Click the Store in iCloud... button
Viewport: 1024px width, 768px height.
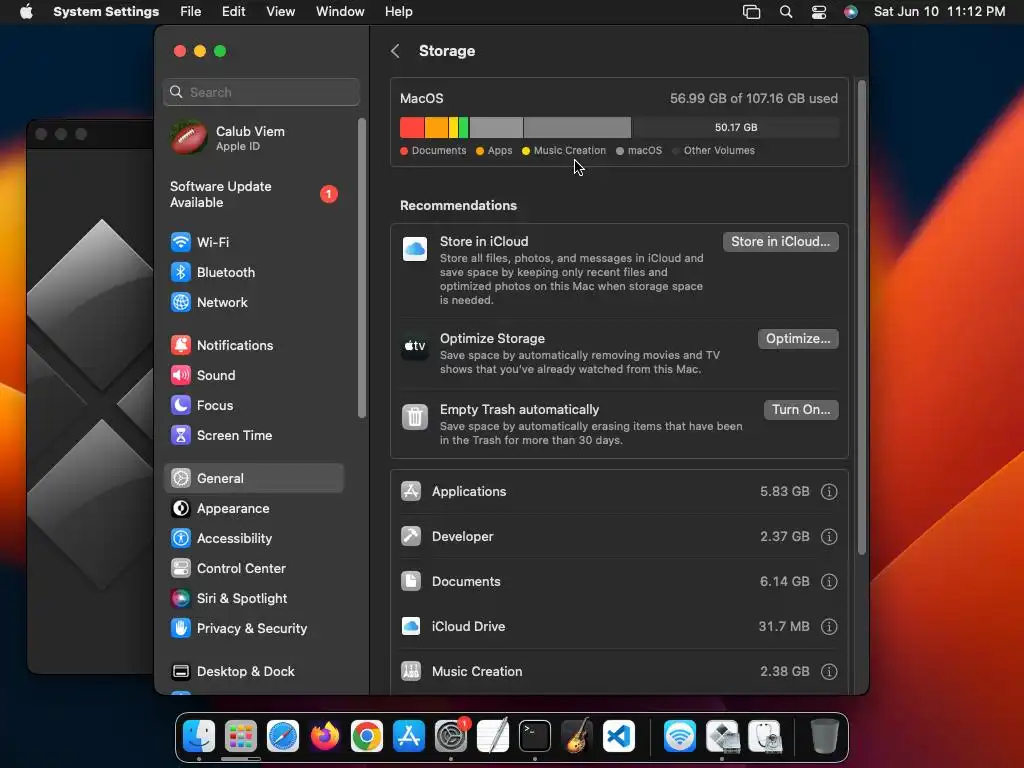click(780, 242)
